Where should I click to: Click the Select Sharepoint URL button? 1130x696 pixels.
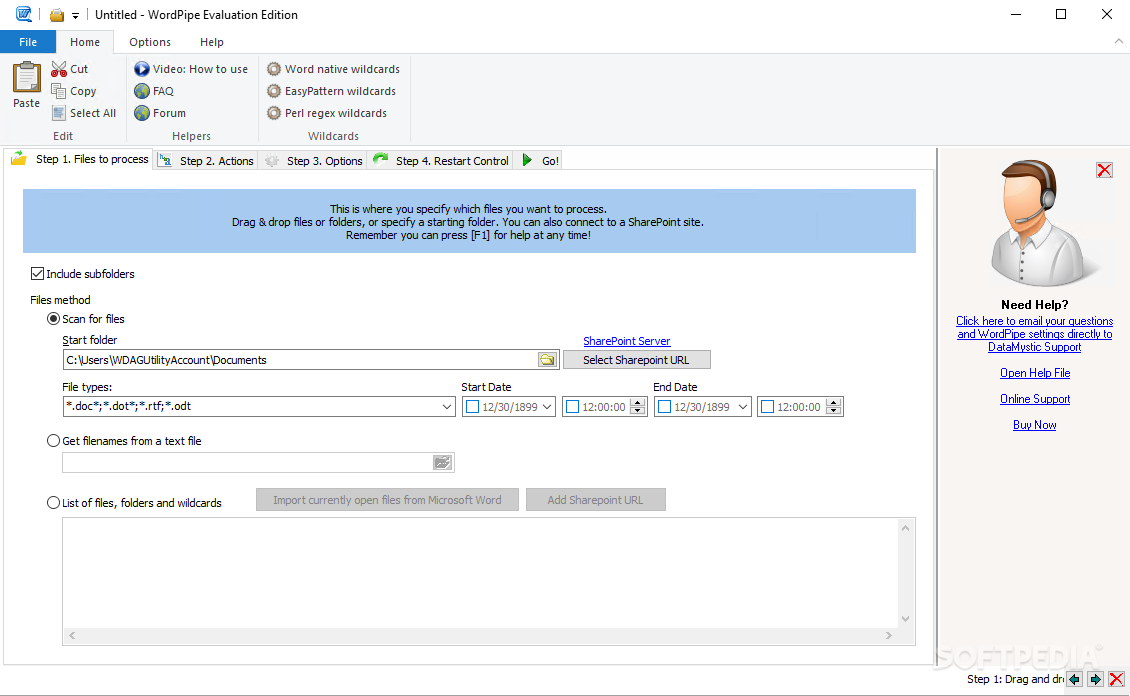click(x=636, y=360)
